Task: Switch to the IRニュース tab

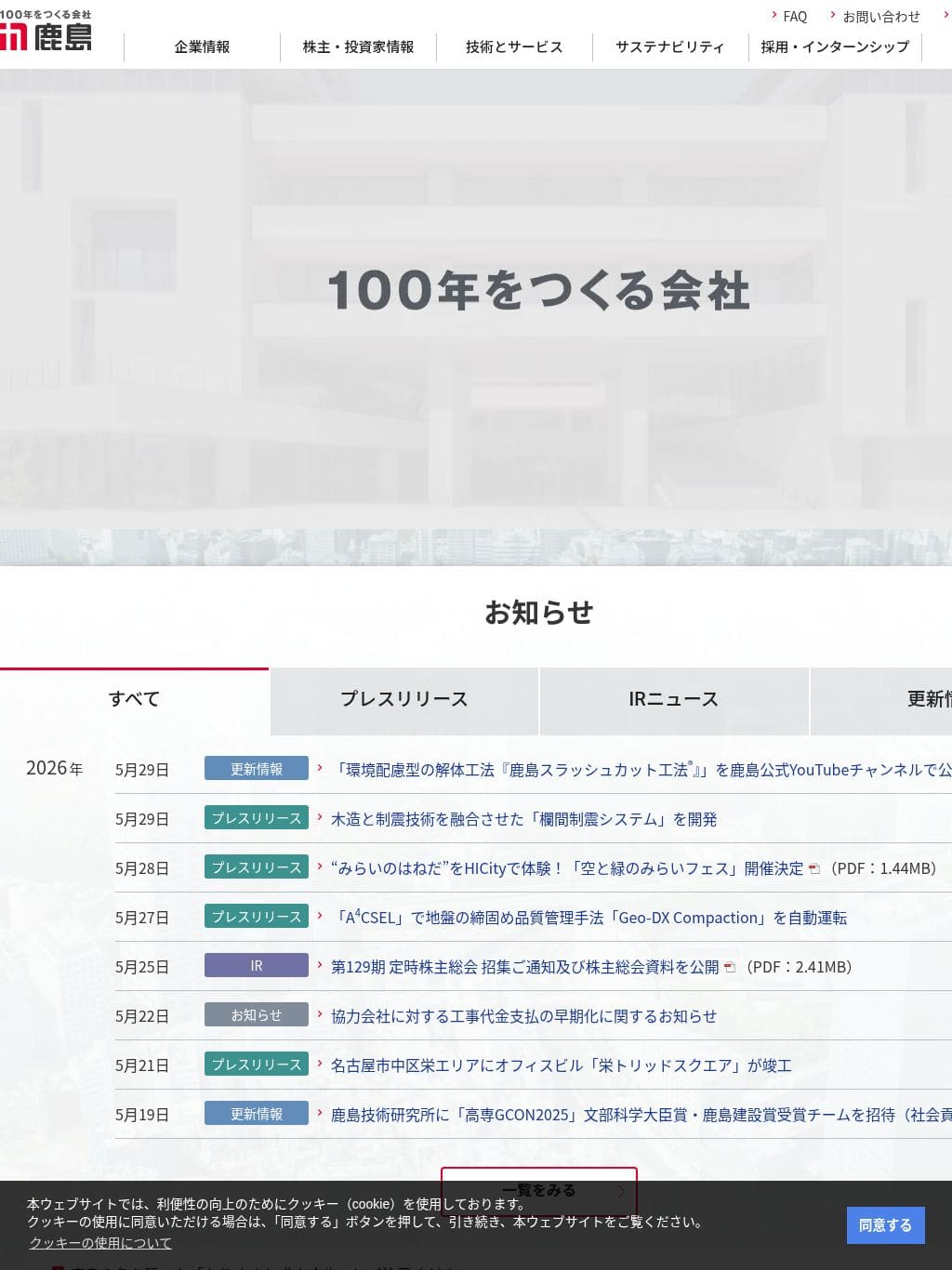Action: tap(674, 699)
